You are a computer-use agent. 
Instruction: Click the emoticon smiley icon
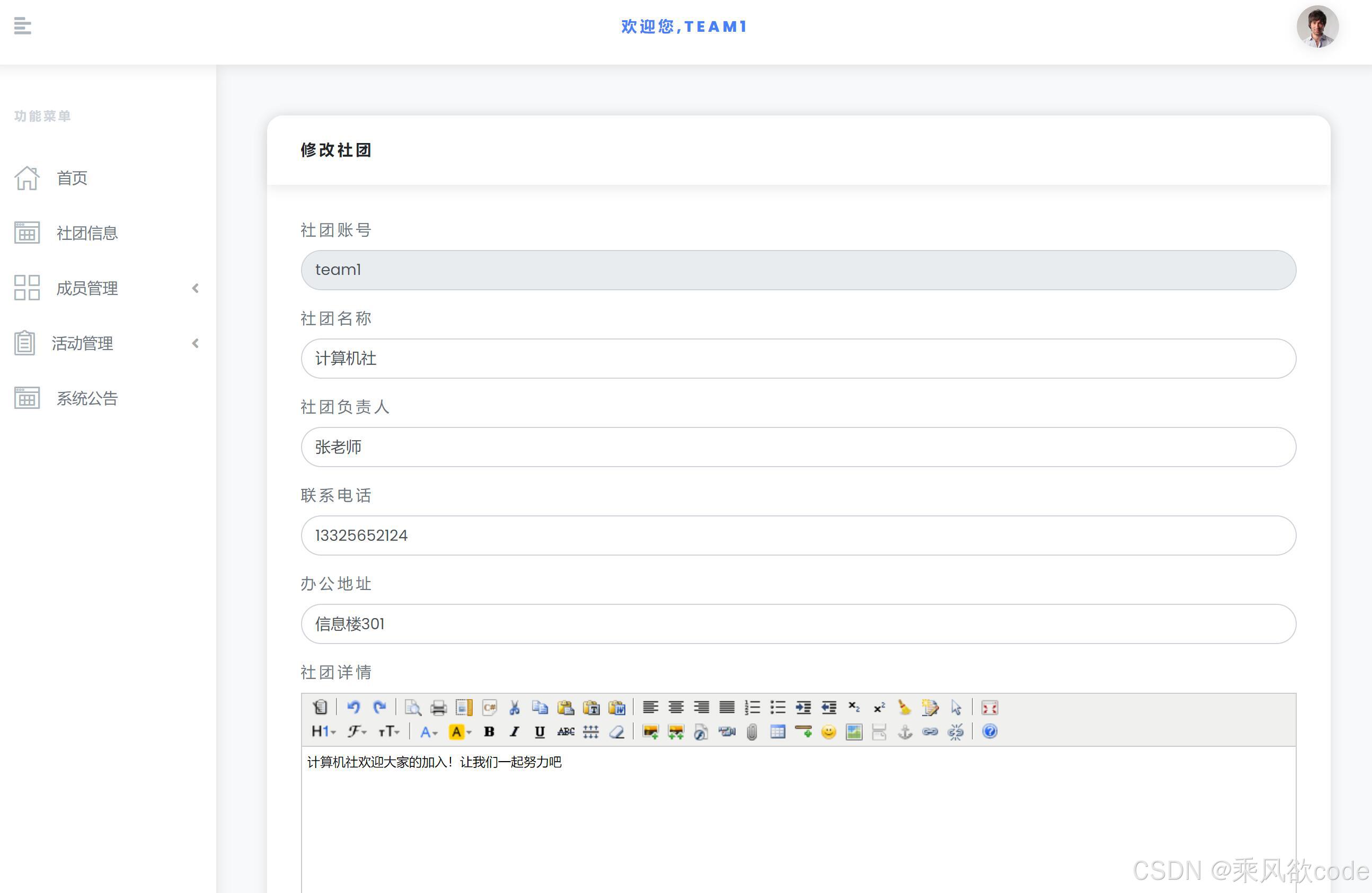point(828,731)
